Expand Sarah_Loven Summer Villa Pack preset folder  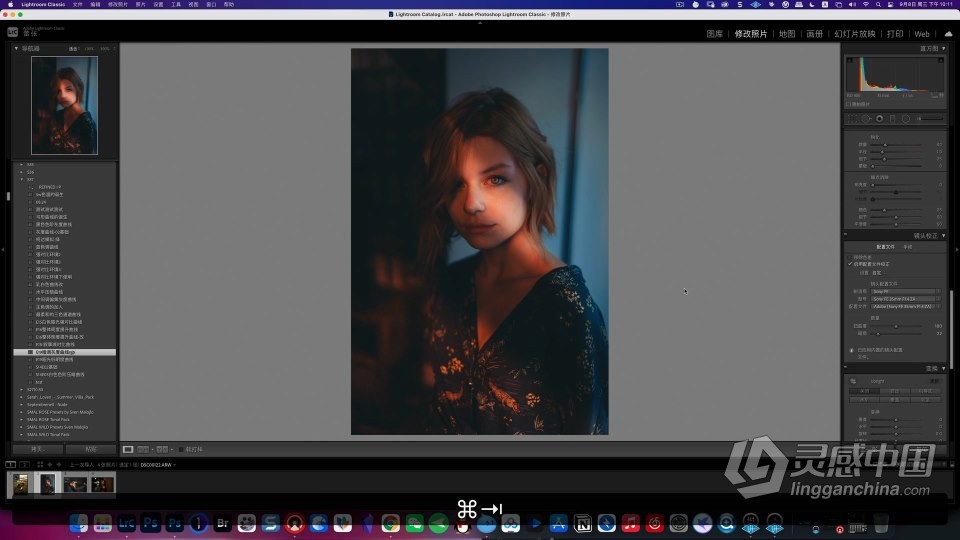pos(21,397)
